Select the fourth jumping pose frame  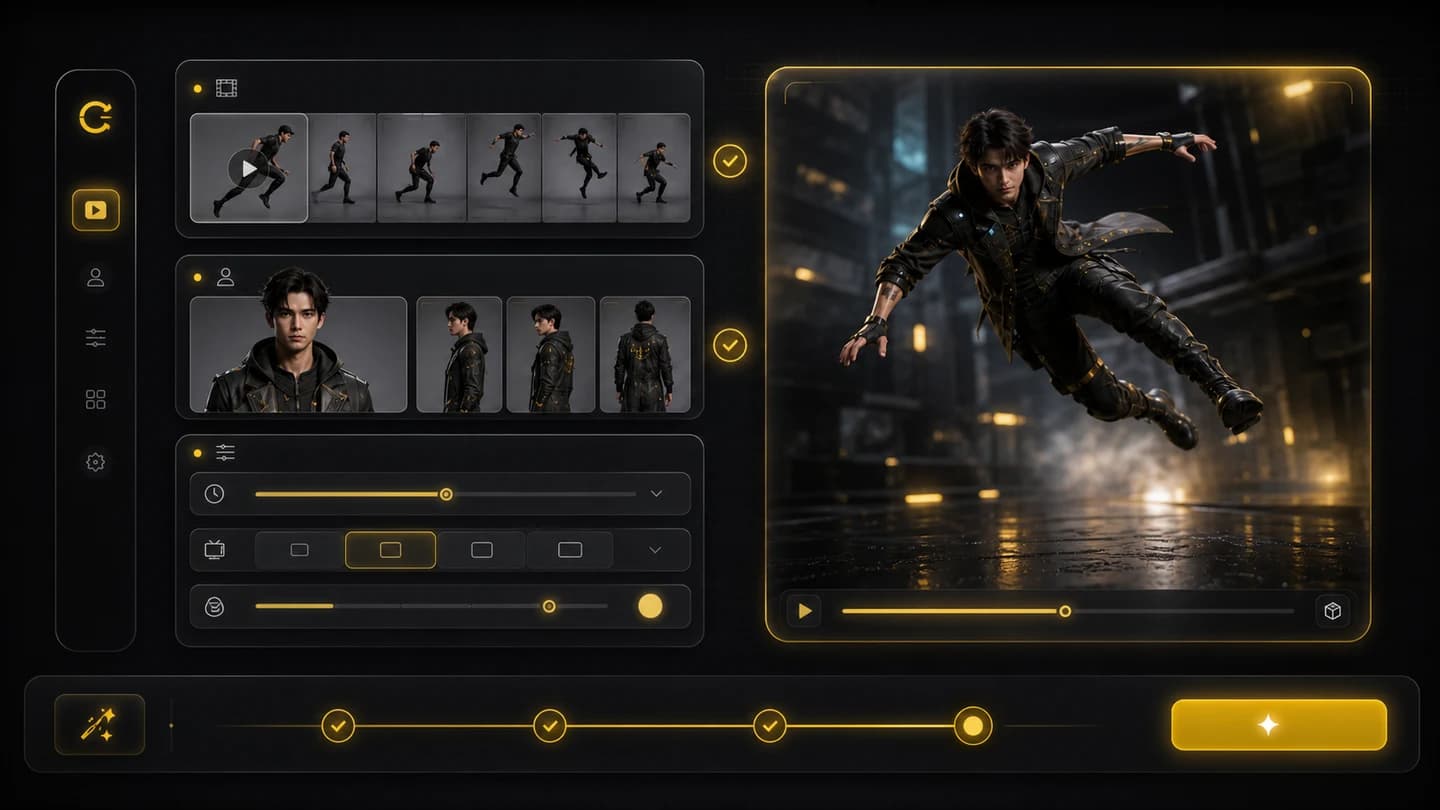pyautogui.click(x=504, y=168)
